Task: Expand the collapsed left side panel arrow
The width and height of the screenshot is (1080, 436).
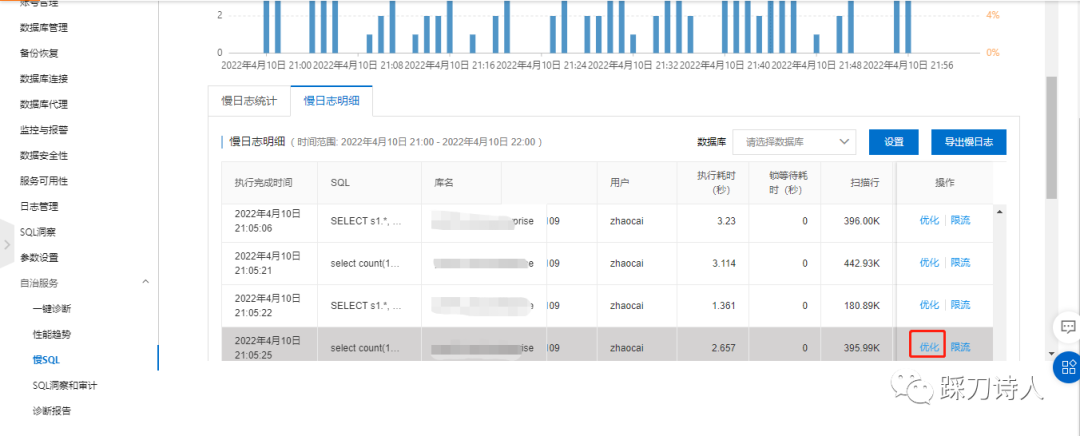Action: coord(7,244)
